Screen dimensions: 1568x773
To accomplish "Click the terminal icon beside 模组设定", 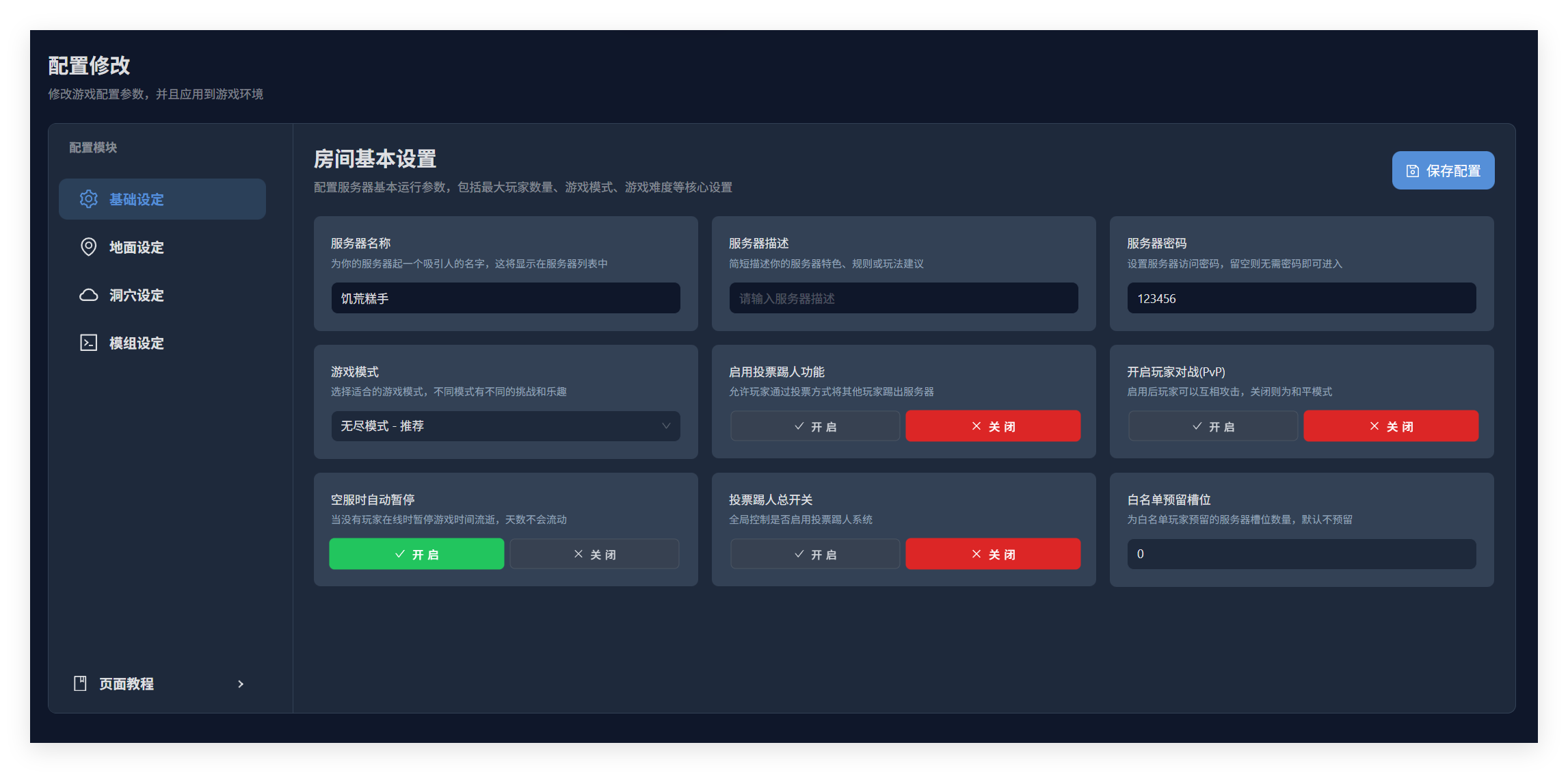I will tap(89, 342).
